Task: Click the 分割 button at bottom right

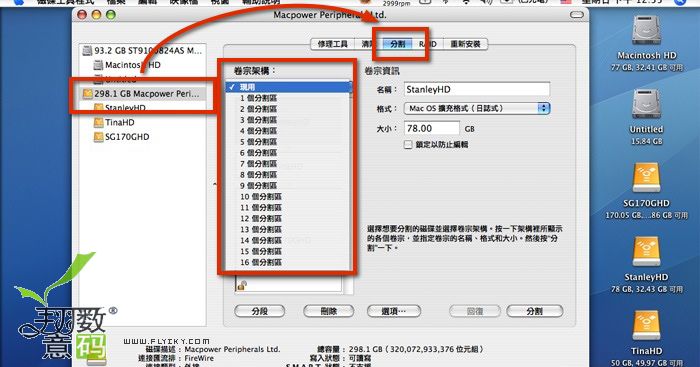Action: coord(534,311)
